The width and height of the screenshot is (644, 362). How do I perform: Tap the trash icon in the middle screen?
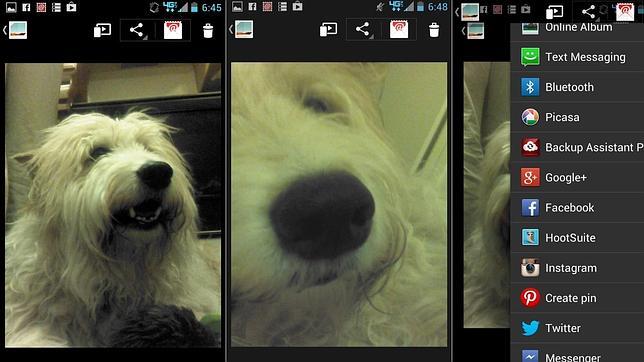point(434,30)
